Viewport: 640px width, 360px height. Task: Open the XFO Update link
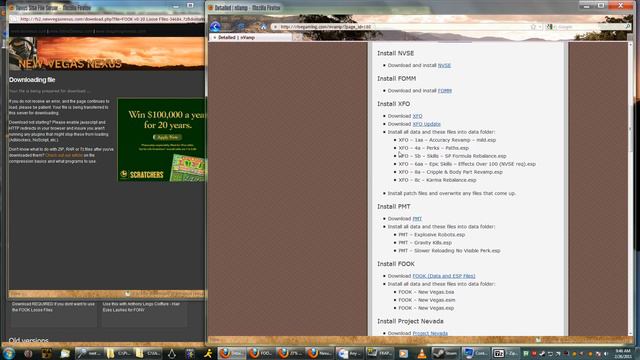click(x=427, y=124)
